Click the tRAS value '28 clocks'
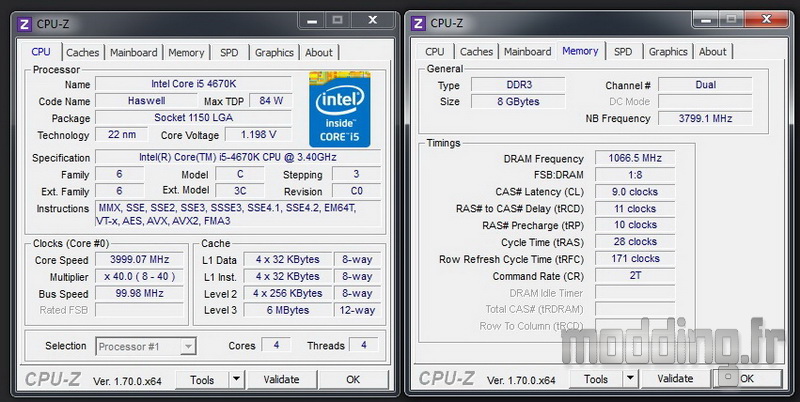800x402 pixels. coord(635,242)
